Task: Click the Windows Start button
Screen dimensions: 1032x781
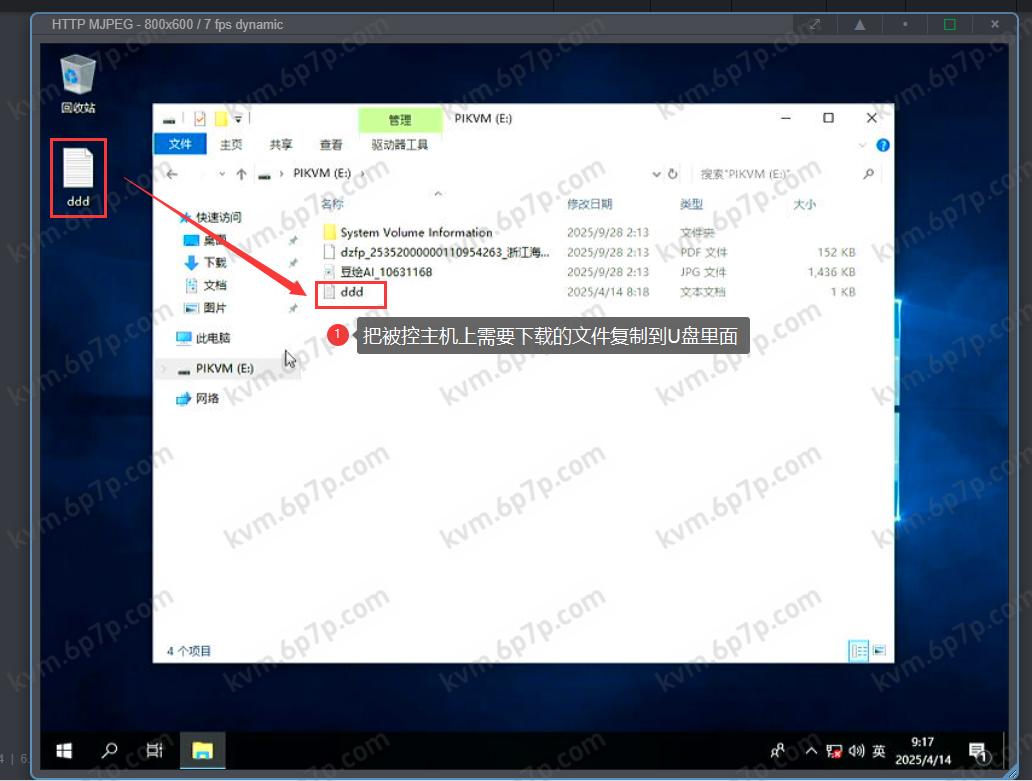Action: click(64, 750)
